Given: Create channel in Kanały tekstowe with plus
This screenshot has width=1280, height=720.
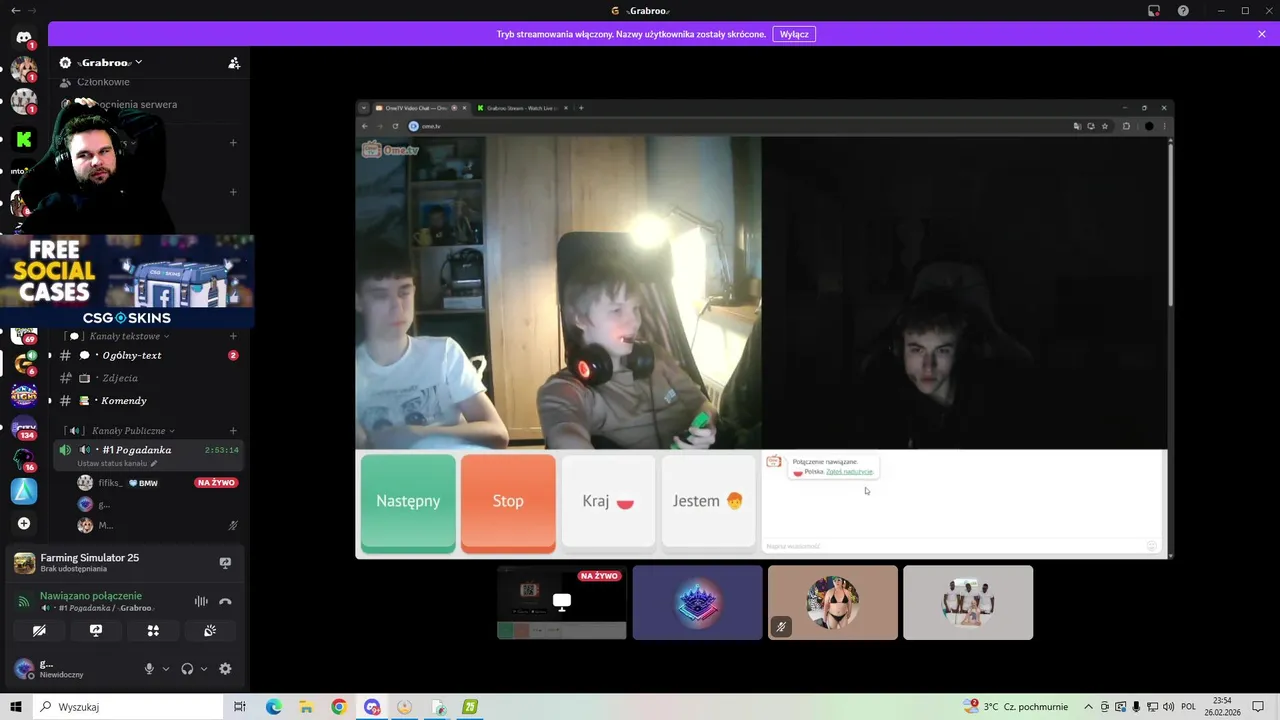Looking at the screenshot, I should coord(233,336).
